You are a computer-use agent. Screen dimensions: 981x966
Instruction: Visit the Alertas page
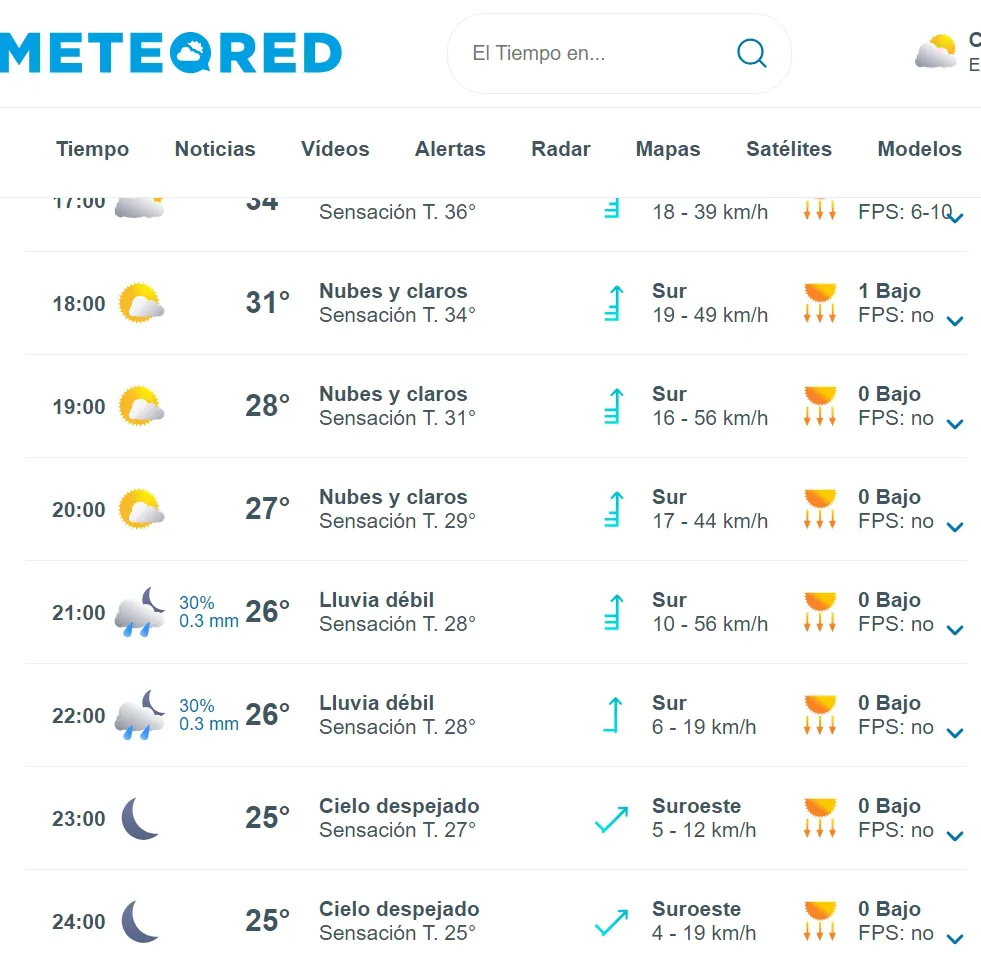[x=450, y=149]
